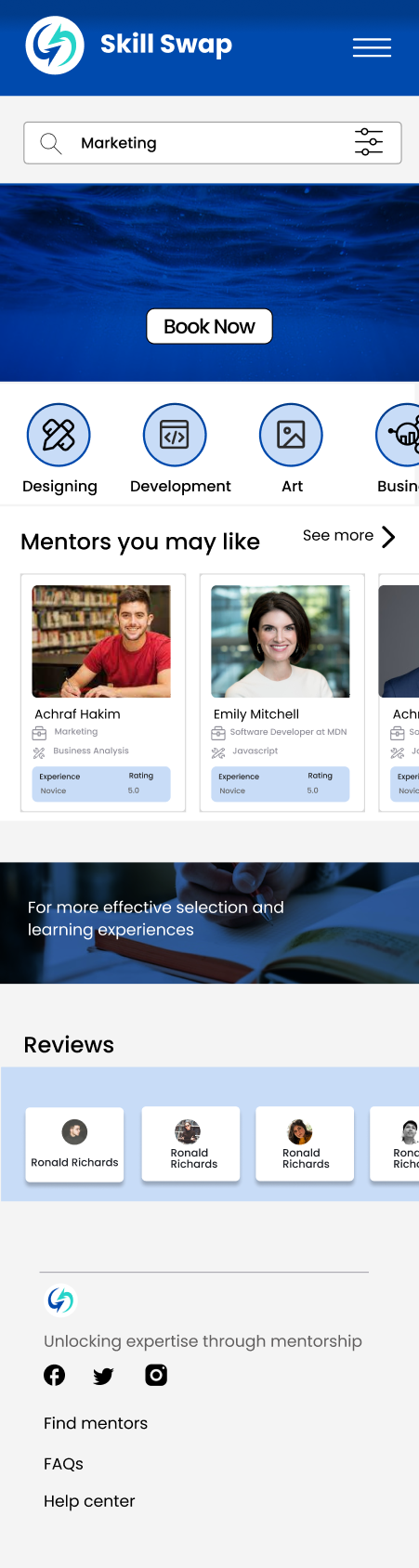Select the Art category icon
The image size is (419, 1568).
point(291,435)
